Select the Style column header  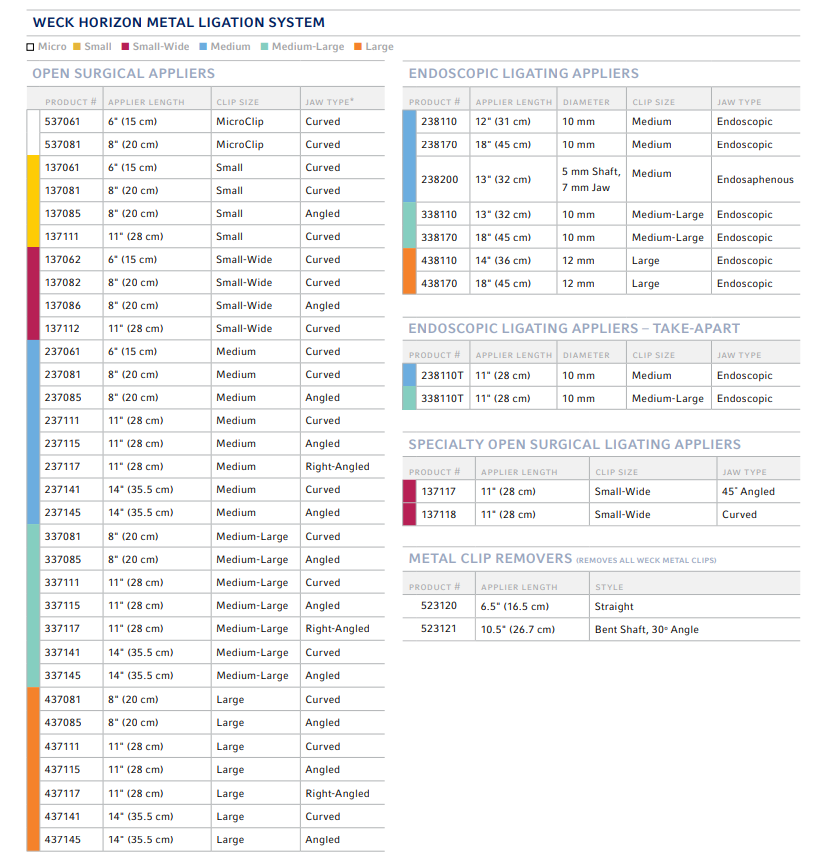coord(608,587)
